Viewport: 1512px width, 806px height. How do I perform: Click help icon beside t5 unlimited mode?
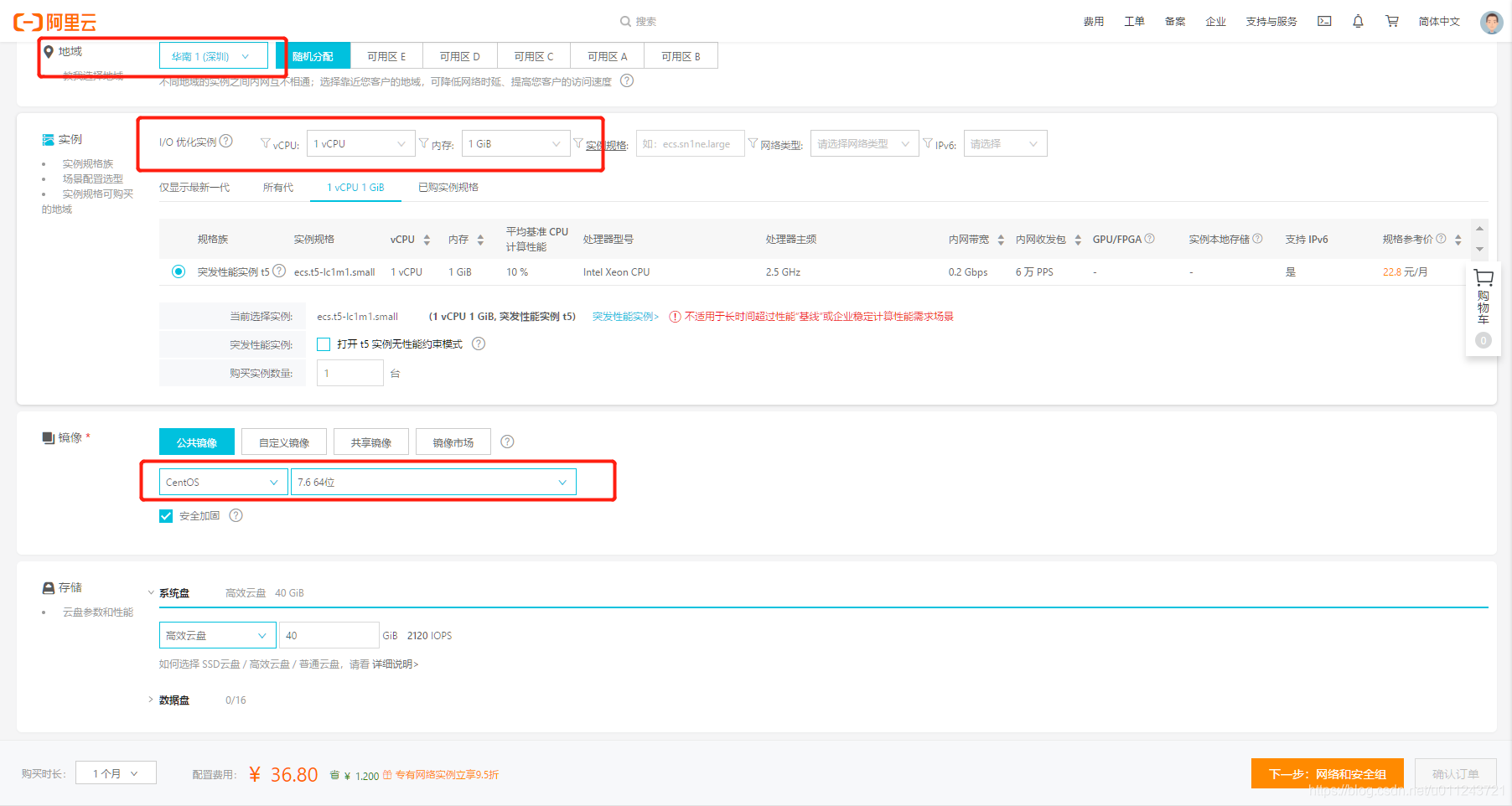tap(479, 344)
